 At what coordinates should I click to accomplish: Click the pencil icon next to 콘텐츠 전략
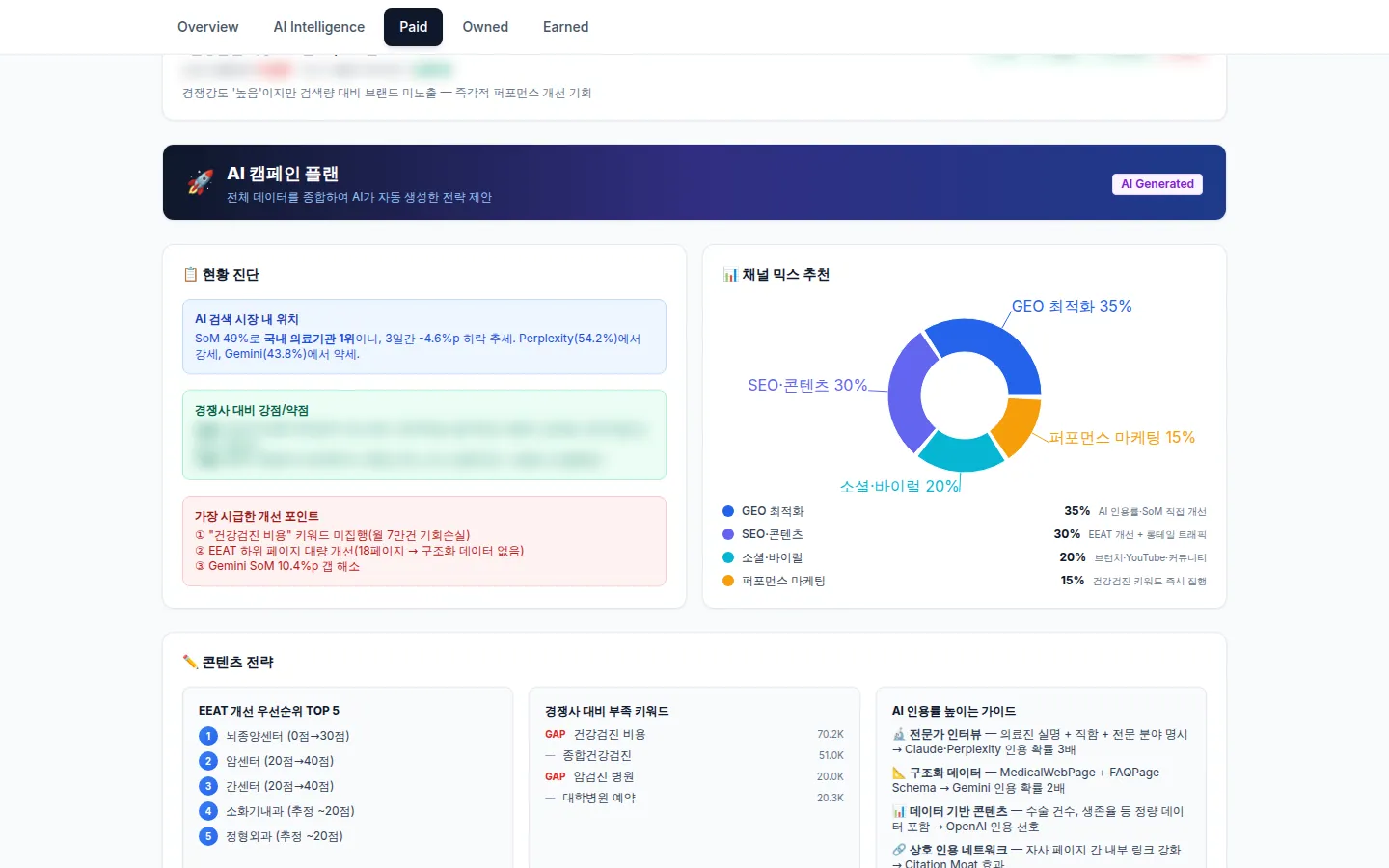190,662
